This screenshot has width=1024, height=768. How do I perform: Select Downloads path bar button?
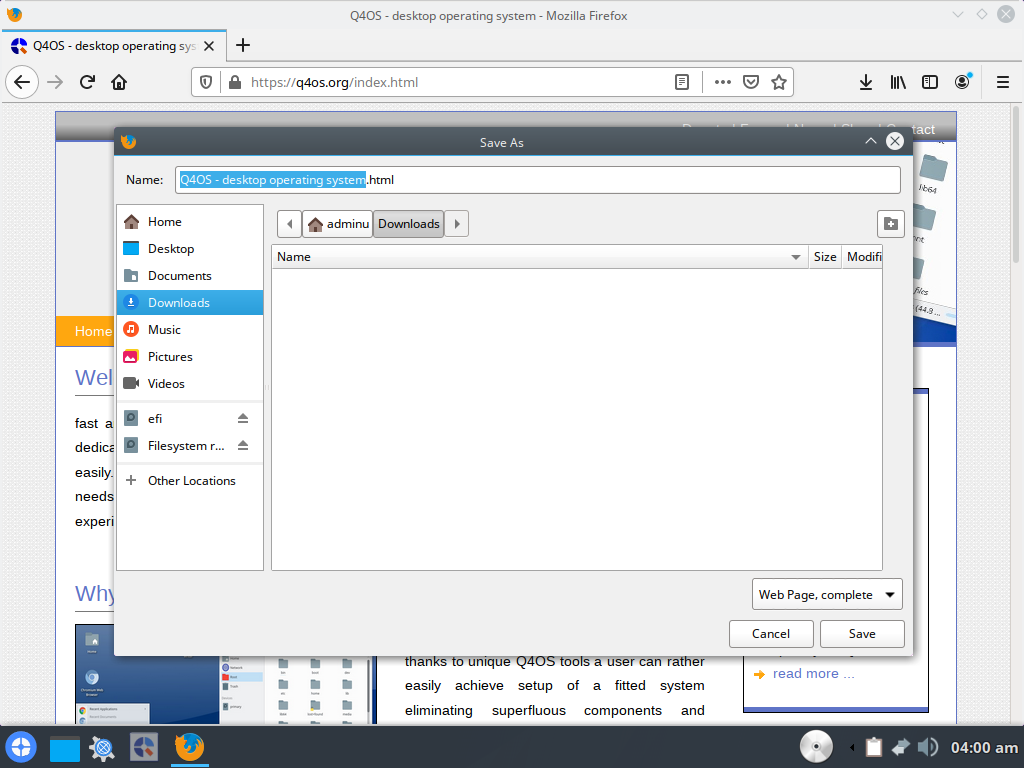409,224
